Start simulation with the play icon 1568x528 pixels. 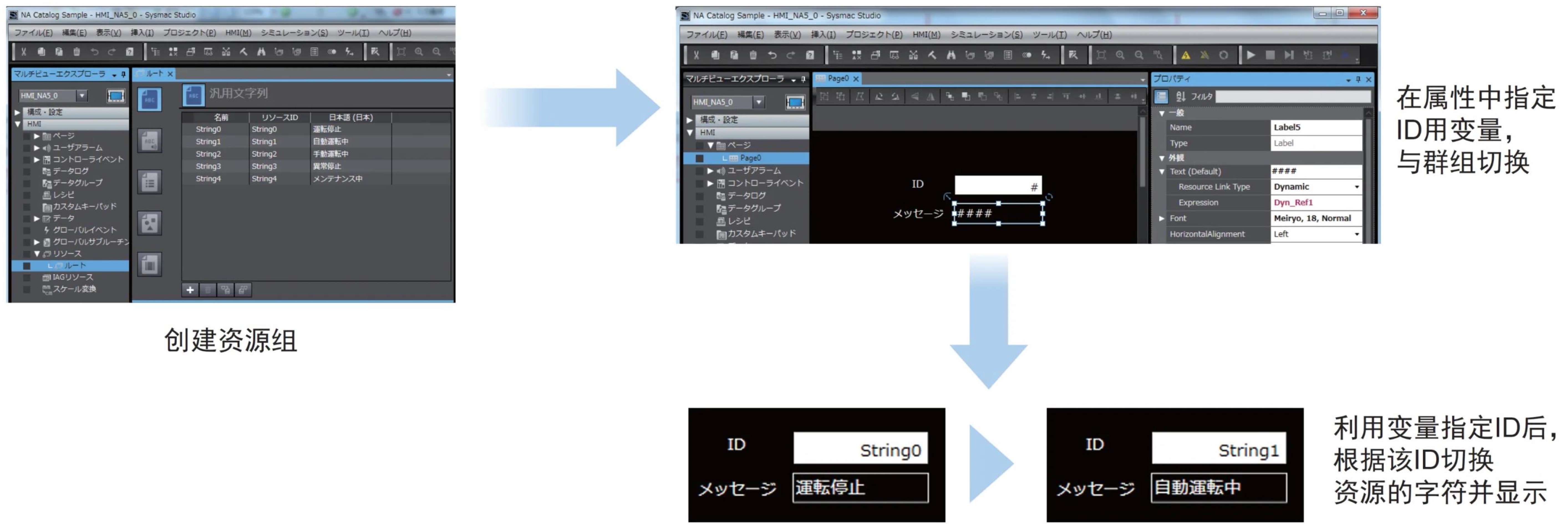tap(1250, 55)
